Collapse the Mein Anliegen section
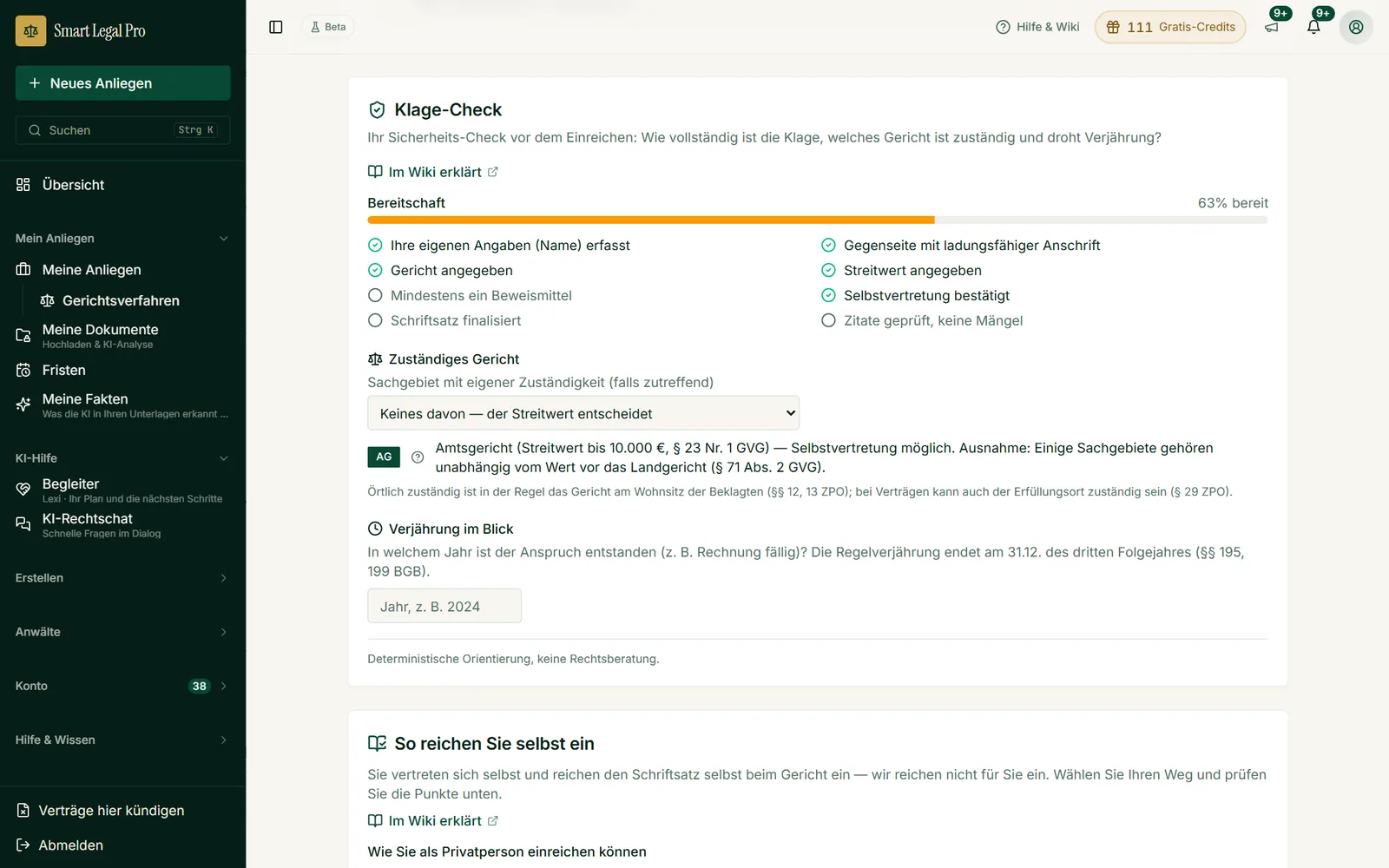This screenshot has width=1389, height=868. click(x=122, y=239)
